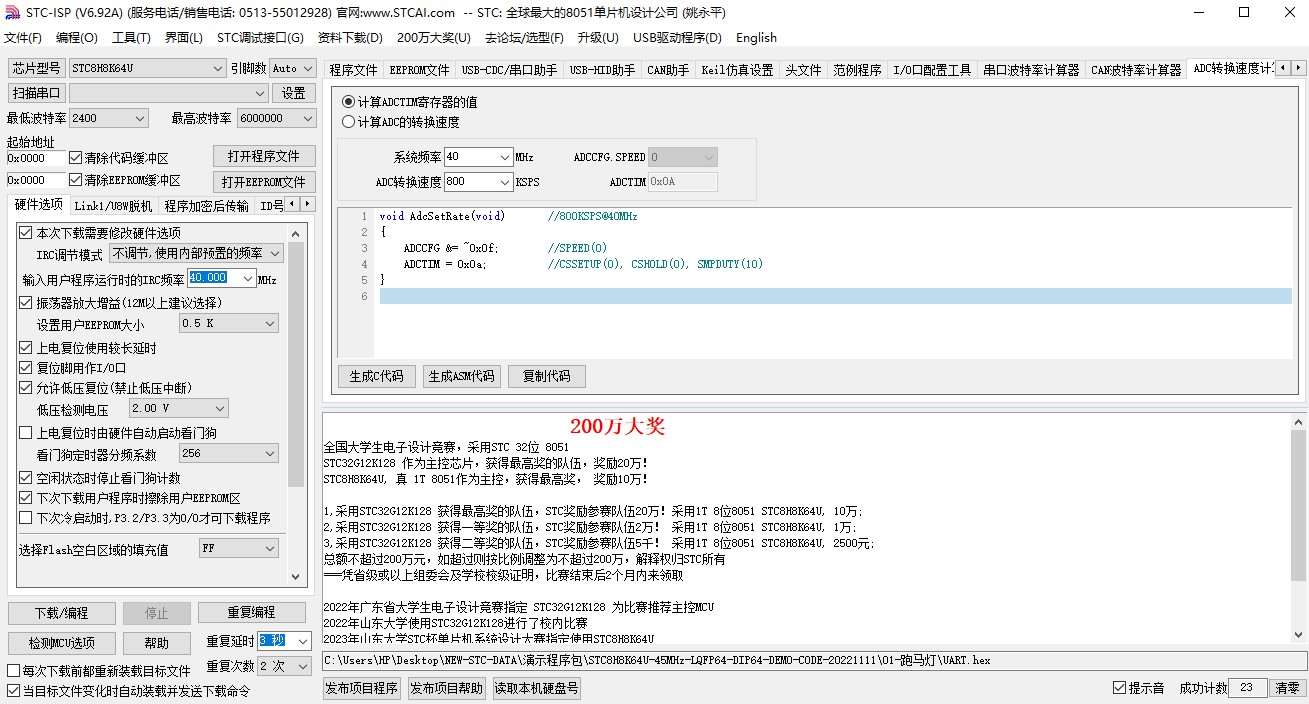The height and width of the screenshot is (704, 1309).
Task: Open ADC conversion speed 800 KSPS dropdown
Action: (x=478, y=182)
